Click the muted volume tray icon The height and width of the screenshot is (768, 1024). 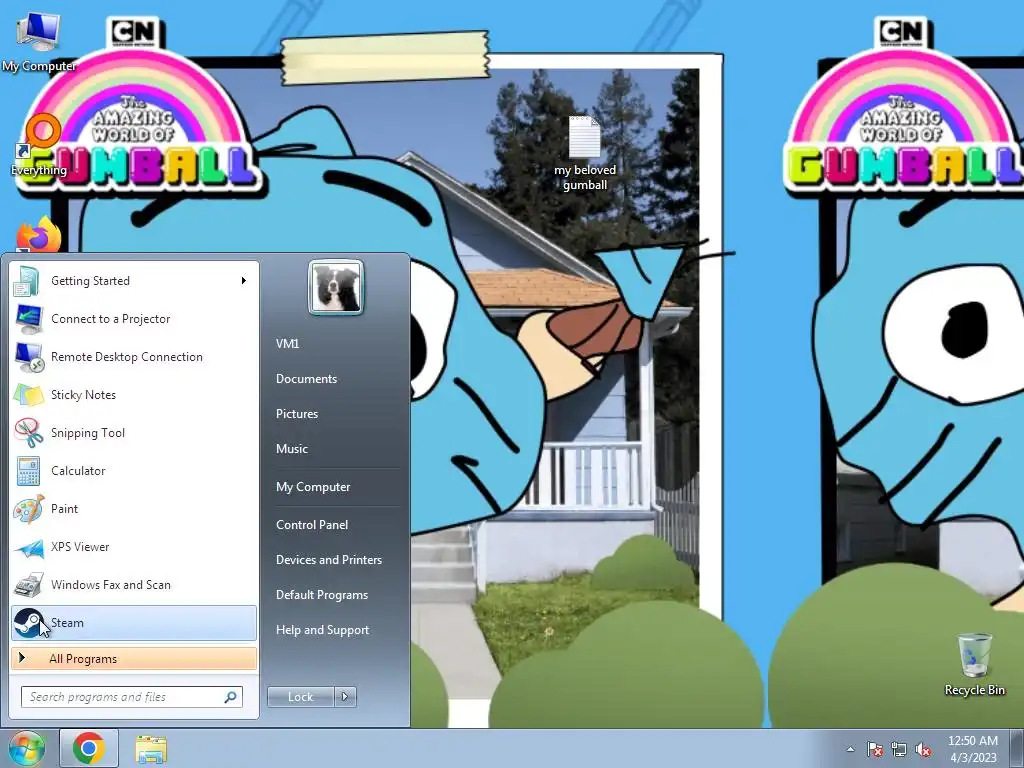coord(923,749)
